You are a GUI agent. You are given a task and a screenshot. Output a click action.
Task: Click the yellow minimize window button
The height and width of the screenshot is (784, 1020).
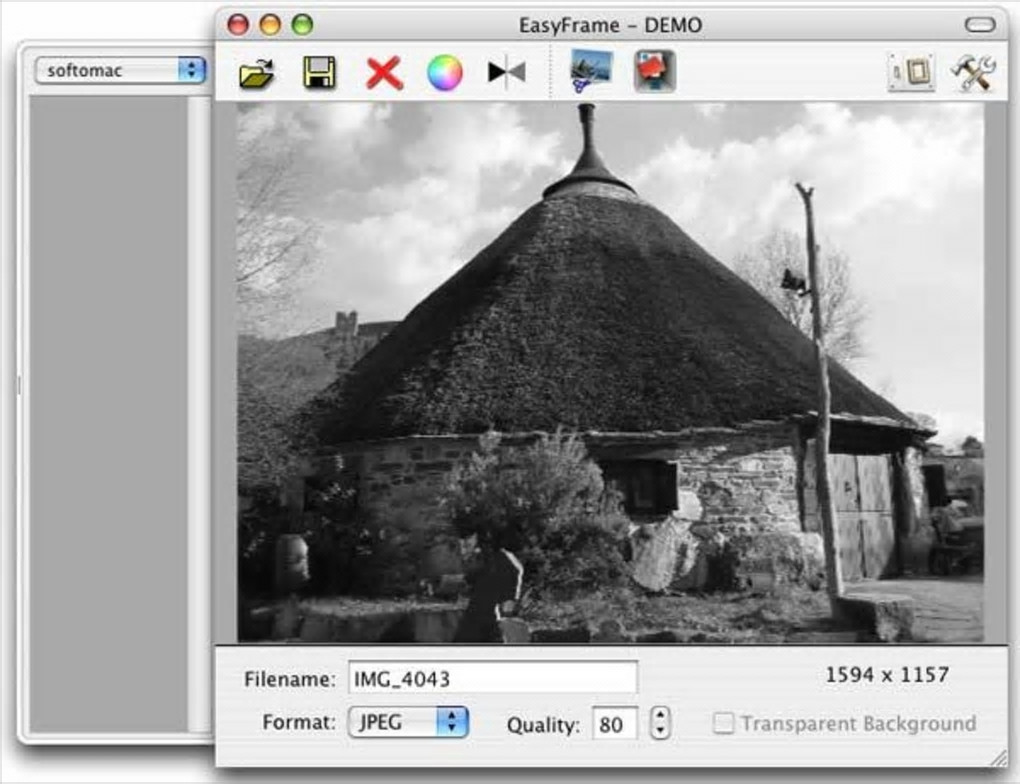(270, 25)
